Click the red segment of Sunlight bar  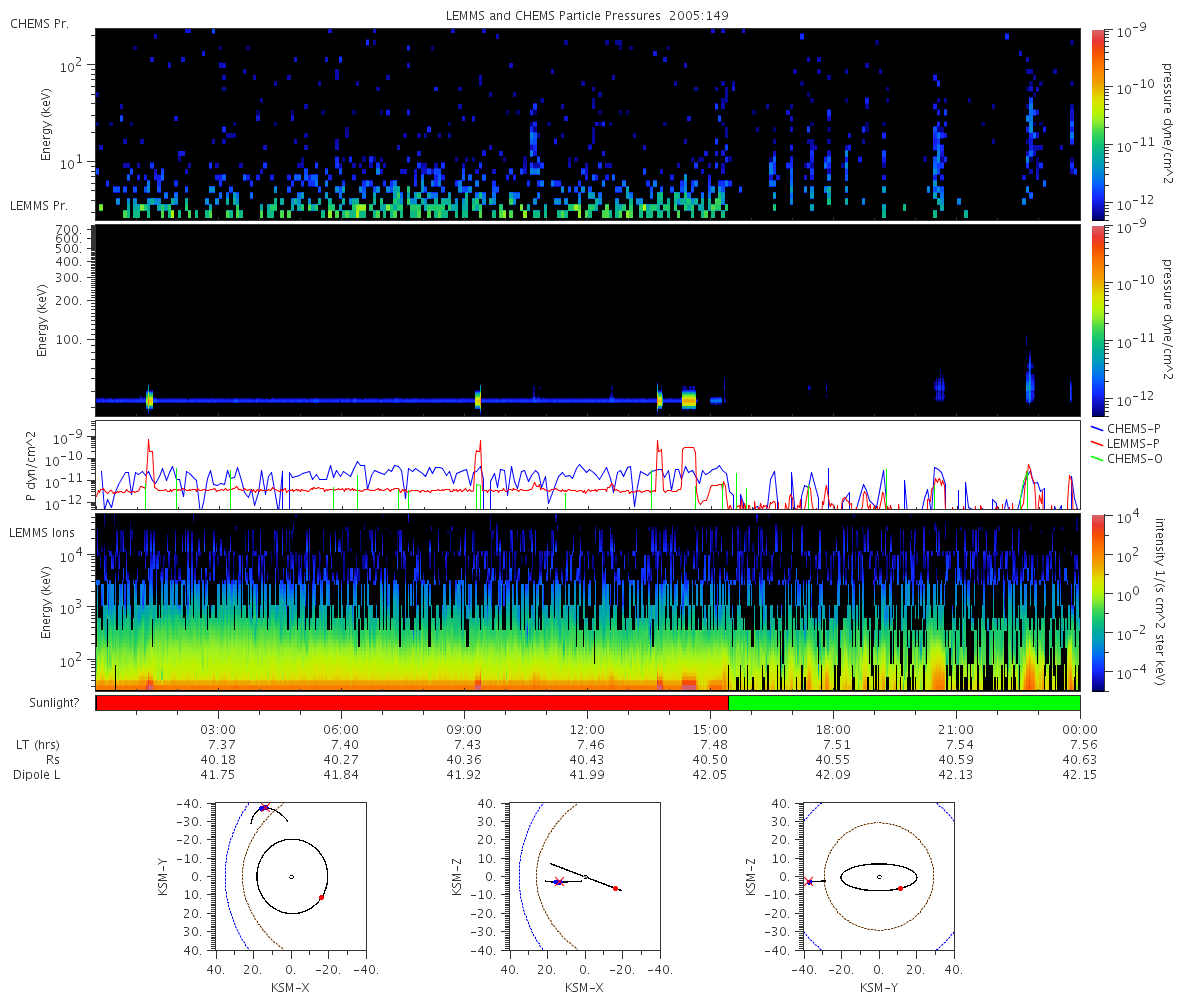pos(412,703)
